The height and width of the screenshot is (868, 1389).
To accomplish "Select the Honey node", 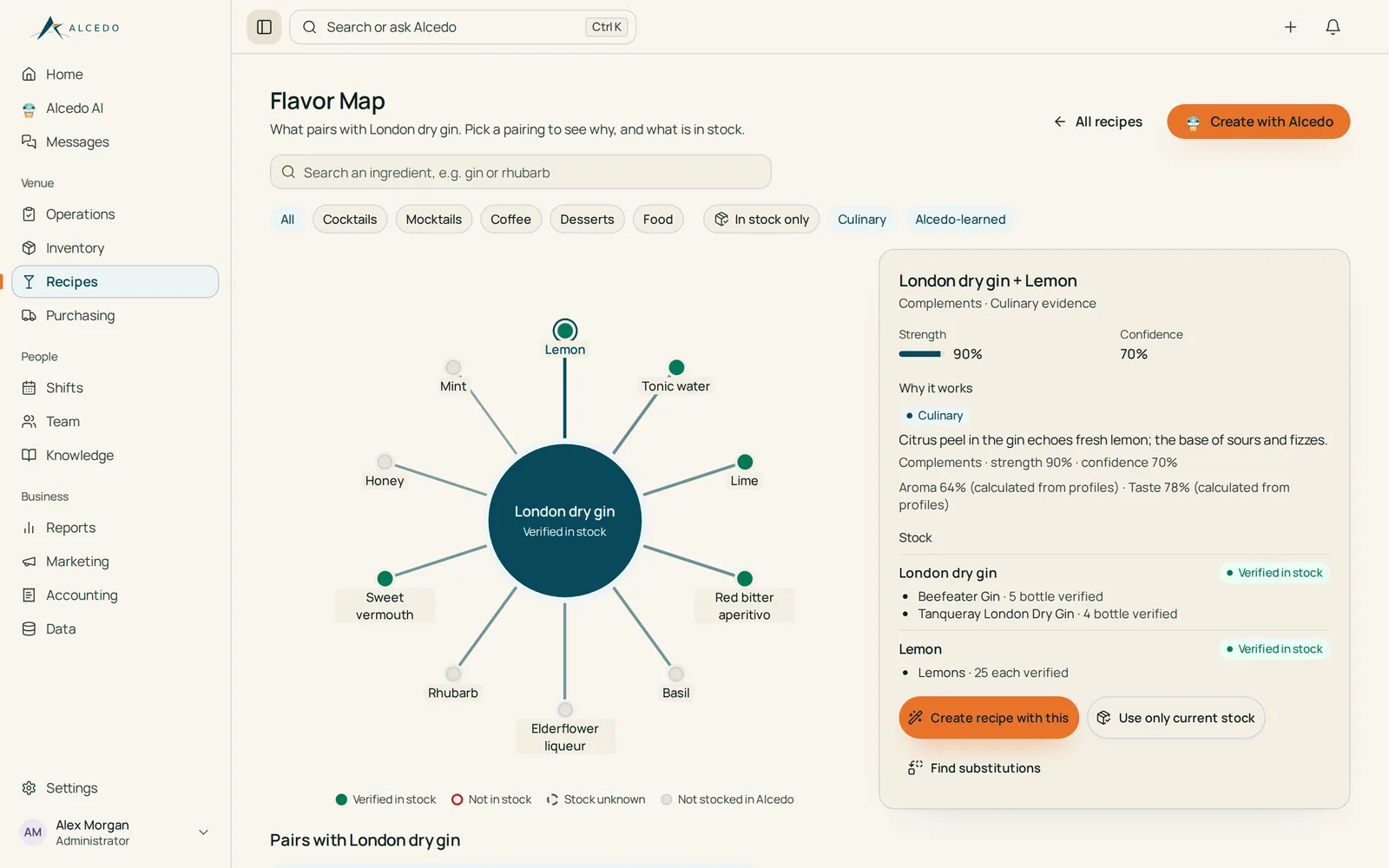I will point(385,462).
